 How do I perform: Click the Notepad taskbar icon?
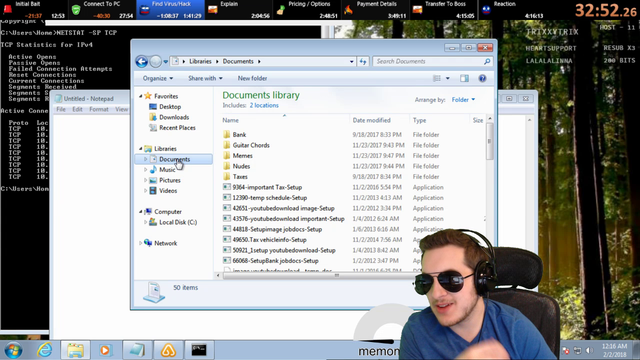pos(137,351)
